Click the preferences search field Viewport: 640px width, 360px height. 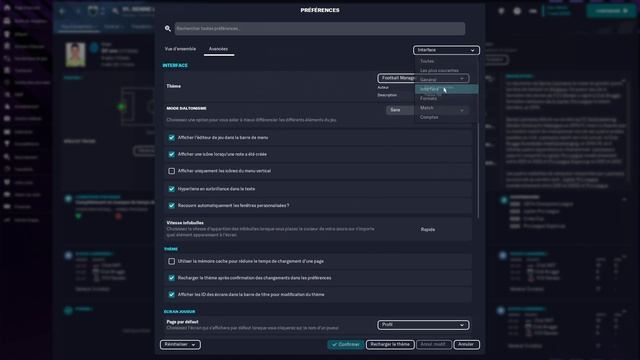tap(320, 29)
